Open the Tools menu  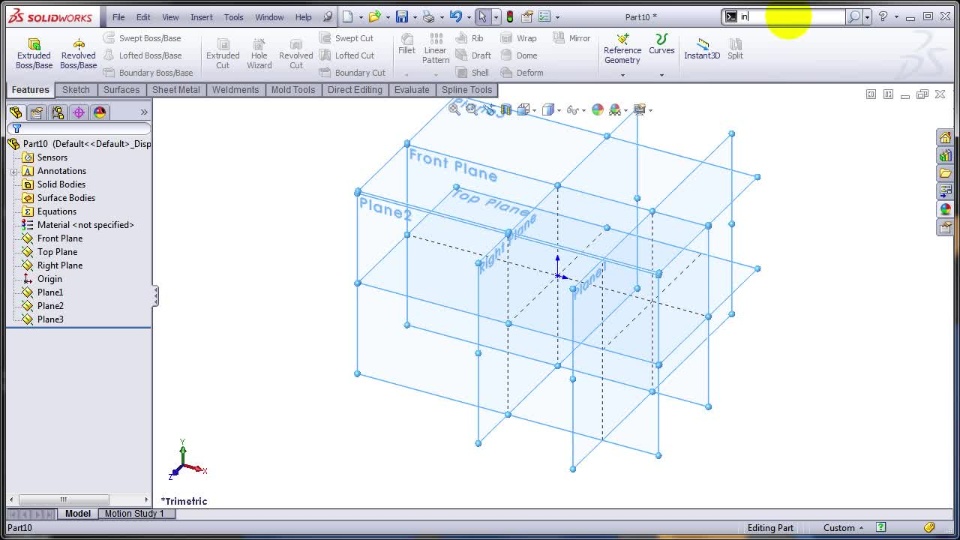point(233,17)
